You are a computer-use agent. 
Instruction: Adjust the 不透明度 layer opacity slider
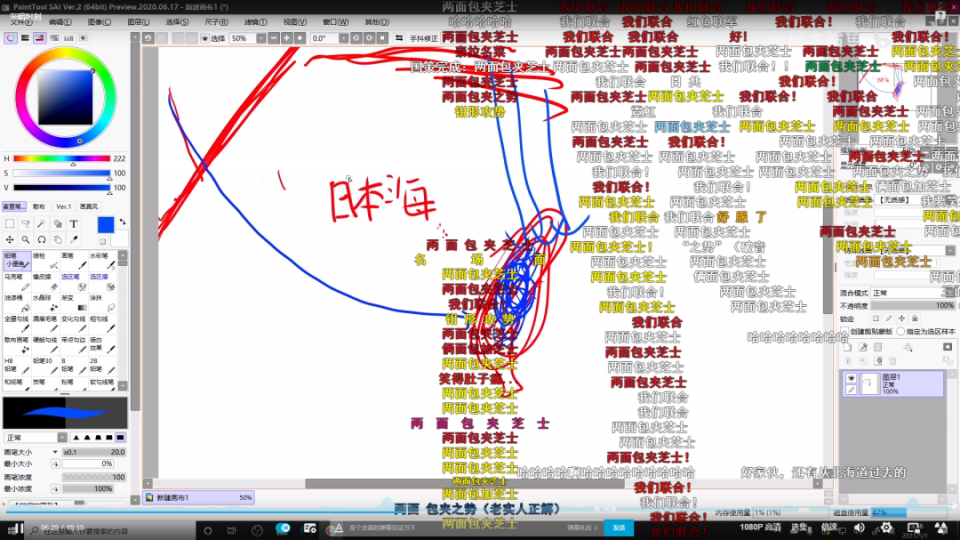[913, 306]
